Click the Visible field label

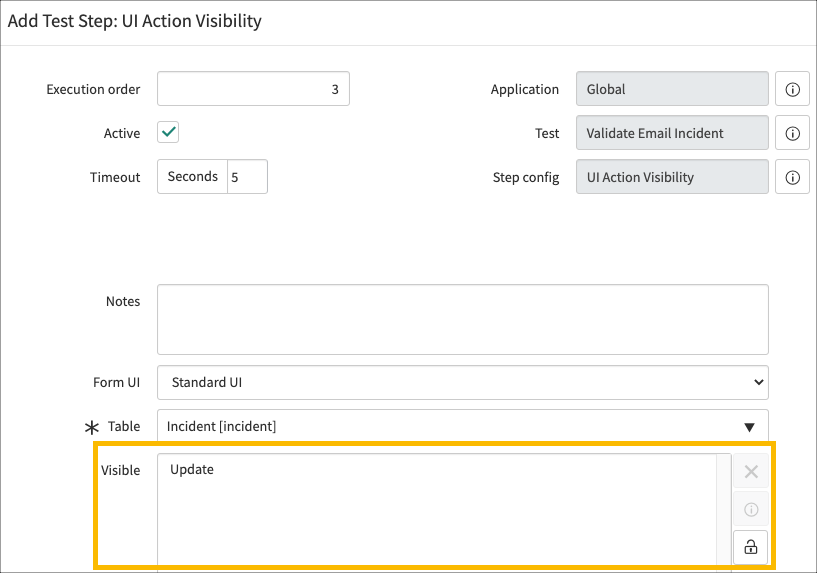point(121,470)
